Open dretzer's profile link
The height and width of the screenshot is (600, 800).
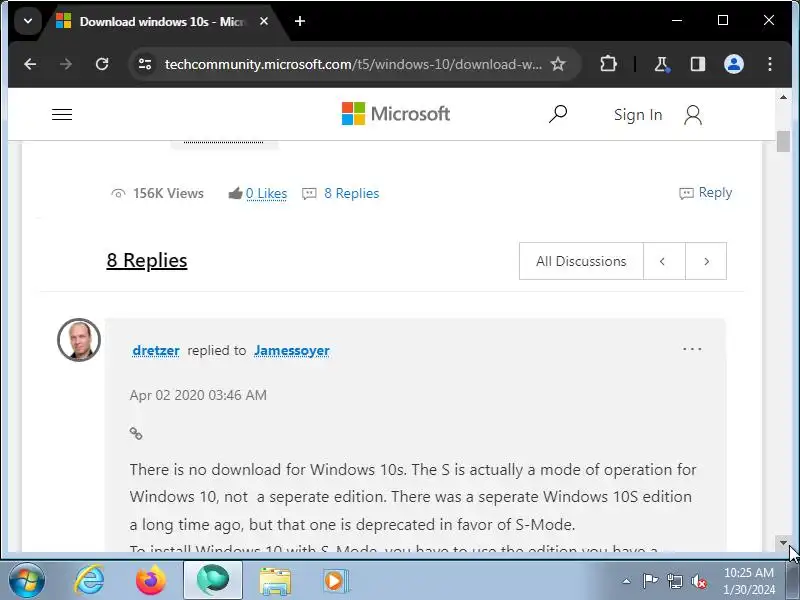point(156,351)
